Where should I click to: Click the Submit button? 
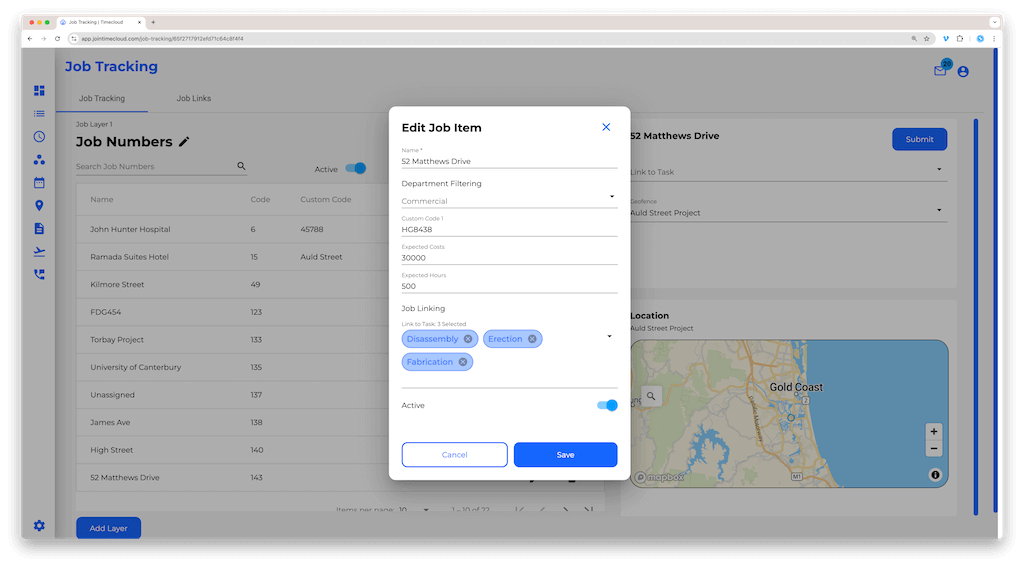coord(920,139)
